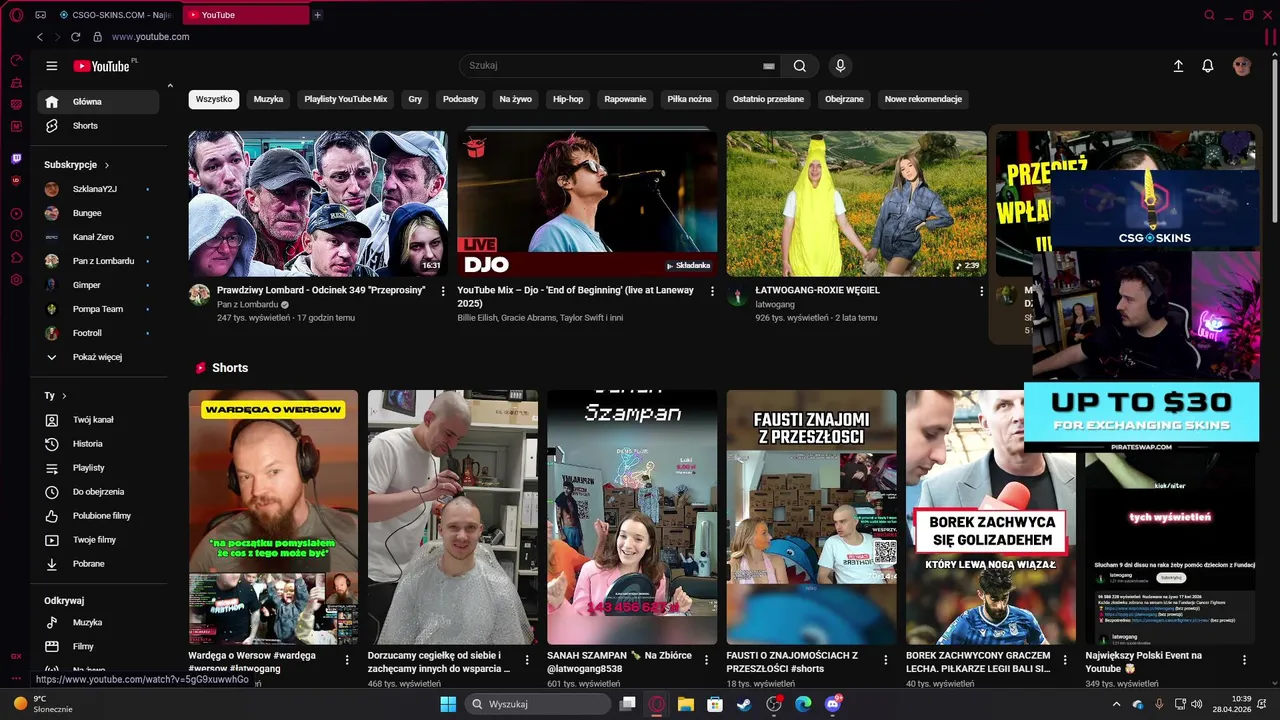This screenshot has height=720, width=1280.
Task: Open the Djo live mix thumbnail
Action: tap(587, 204)
